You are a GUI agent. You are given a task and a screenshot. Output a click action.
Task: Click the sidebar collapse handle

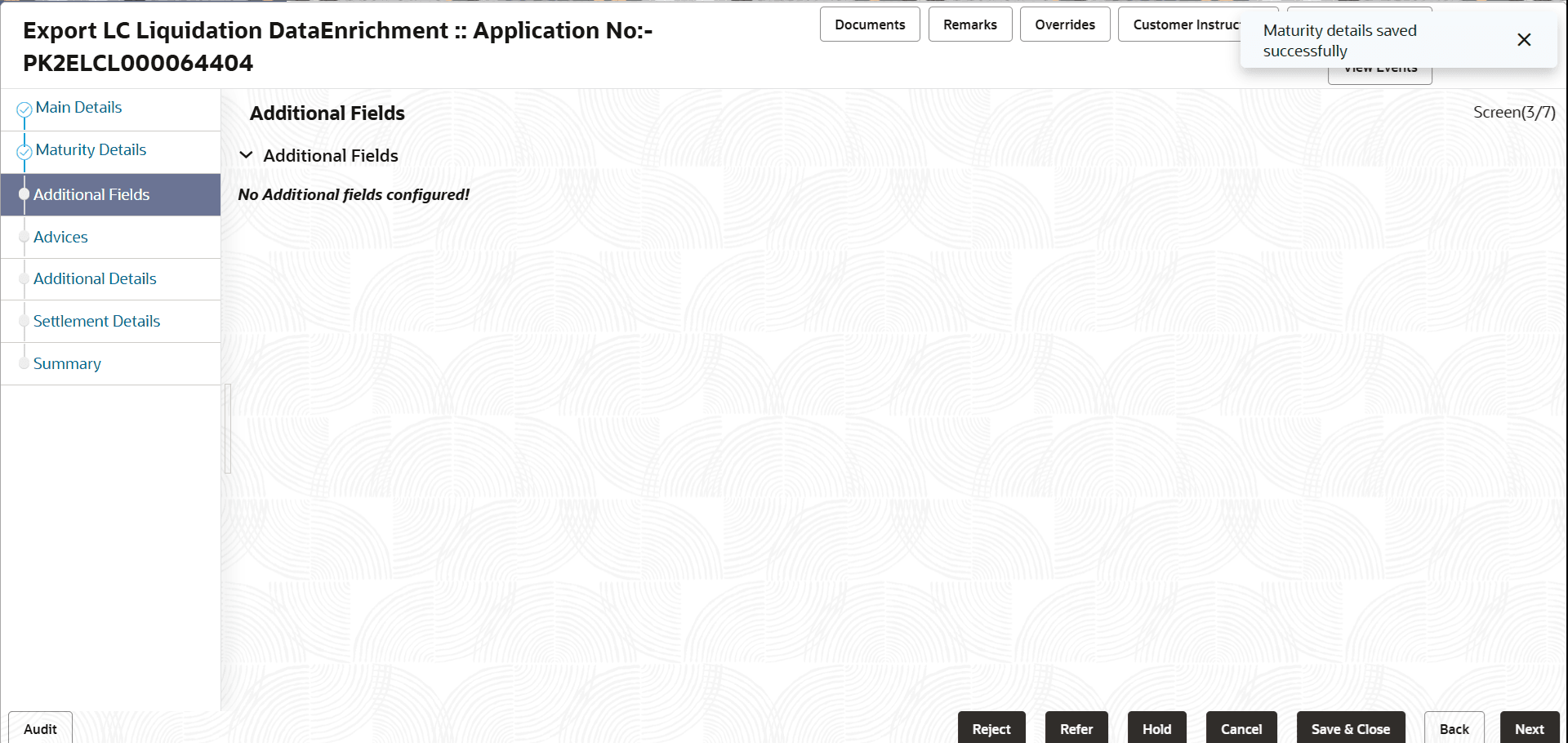tap(228, 429)
